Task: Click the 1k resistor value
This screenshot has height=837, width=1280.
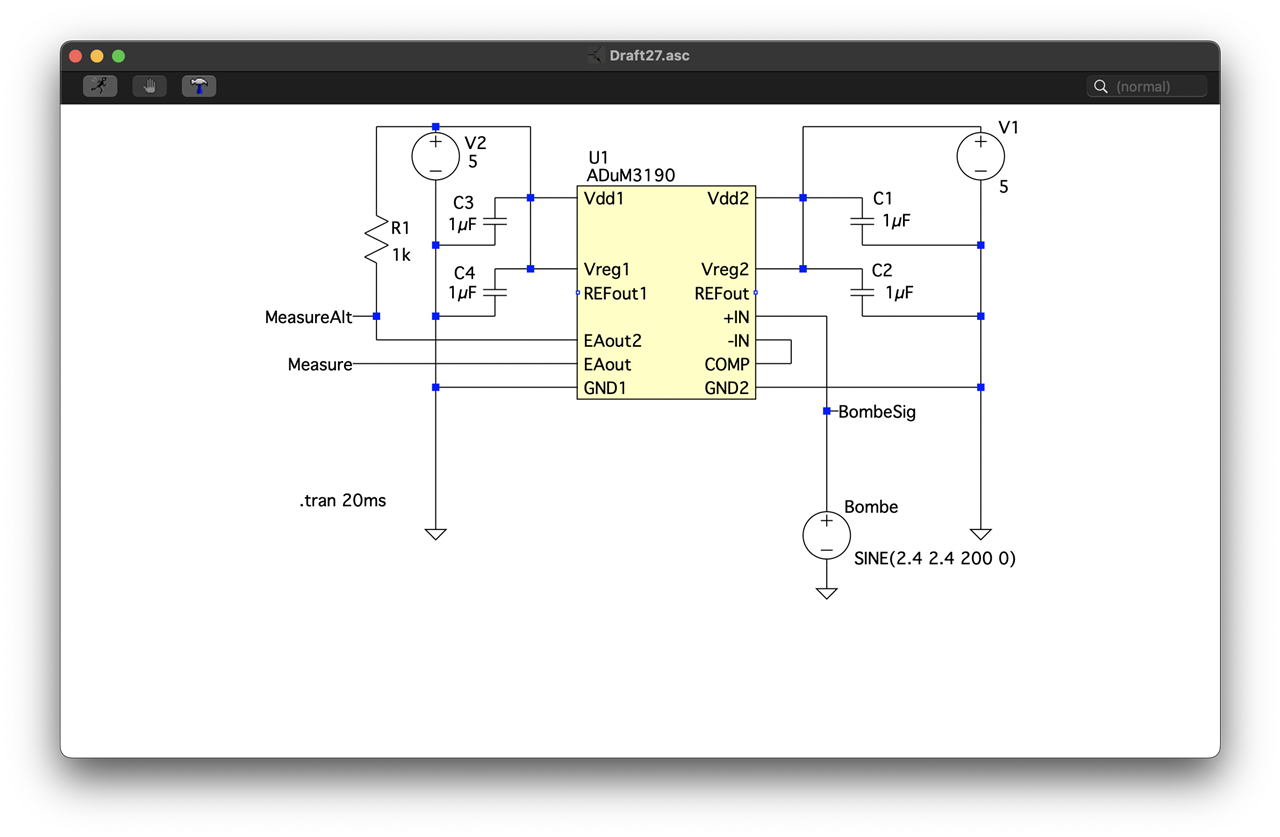Action: click(401, 255)
